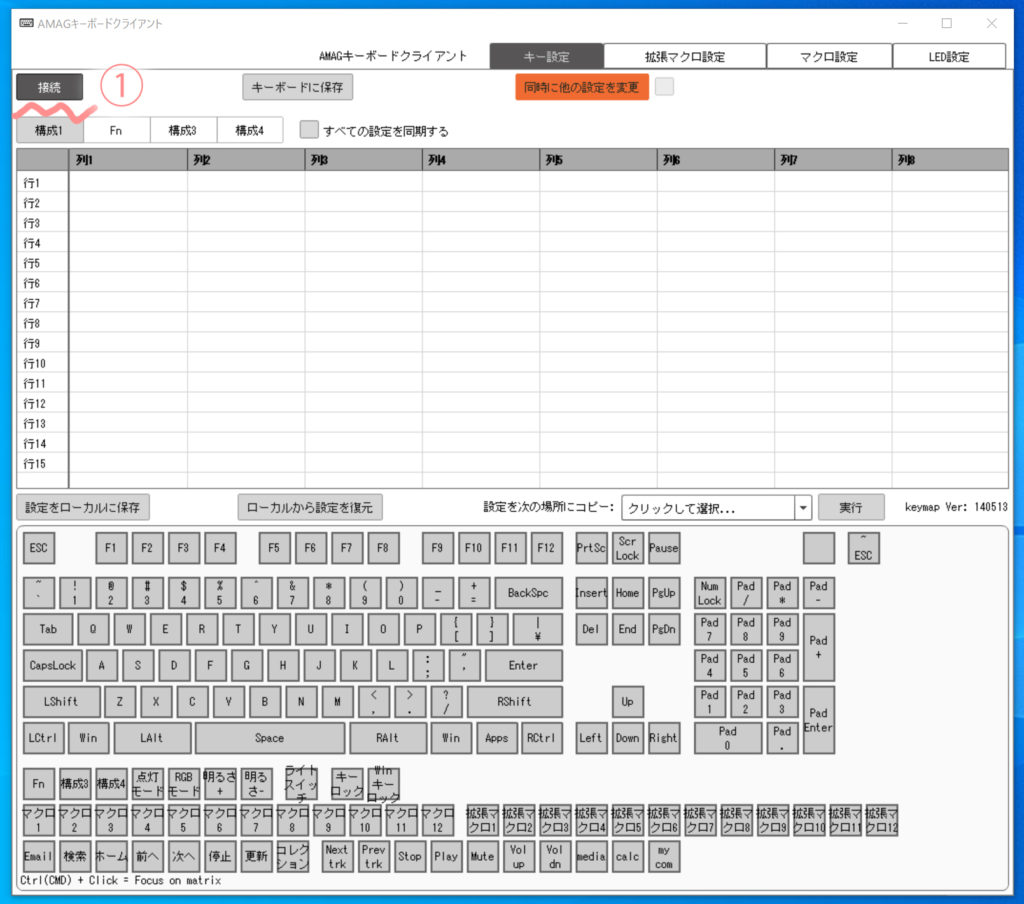This screenshot has width=1024, height=904.
Task: Select the blank key left of ^ESC
Action: coord(818,548)
